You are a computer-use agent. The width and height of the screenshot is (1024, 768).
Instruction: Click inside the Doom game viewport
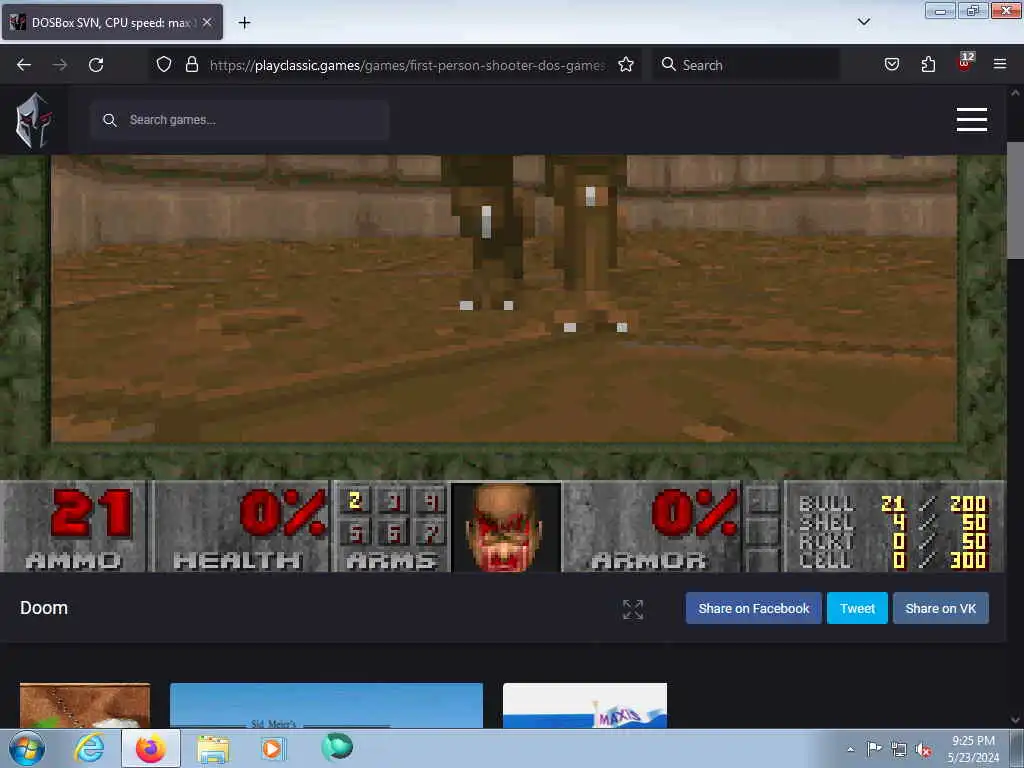tap(504, 298)
